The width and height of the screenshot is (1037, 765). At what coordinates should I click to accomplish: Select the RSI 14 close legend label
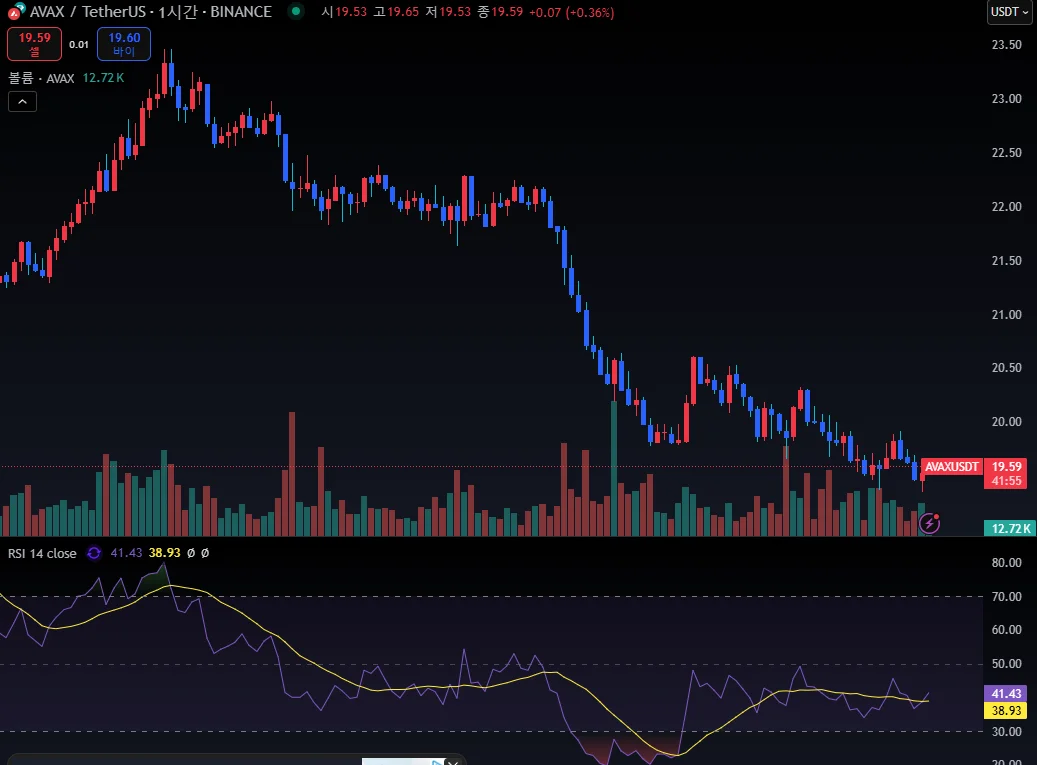coord(42,553)
